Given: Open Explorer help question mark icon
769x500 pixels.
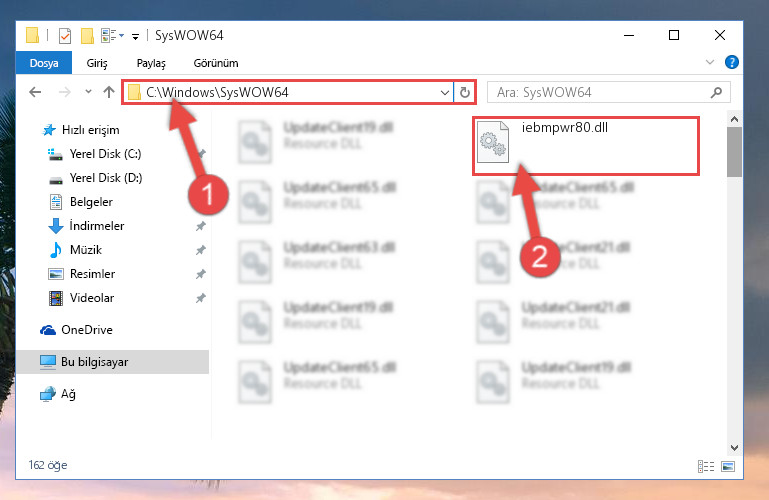Looking at the screenshot, I should [731, 62].
